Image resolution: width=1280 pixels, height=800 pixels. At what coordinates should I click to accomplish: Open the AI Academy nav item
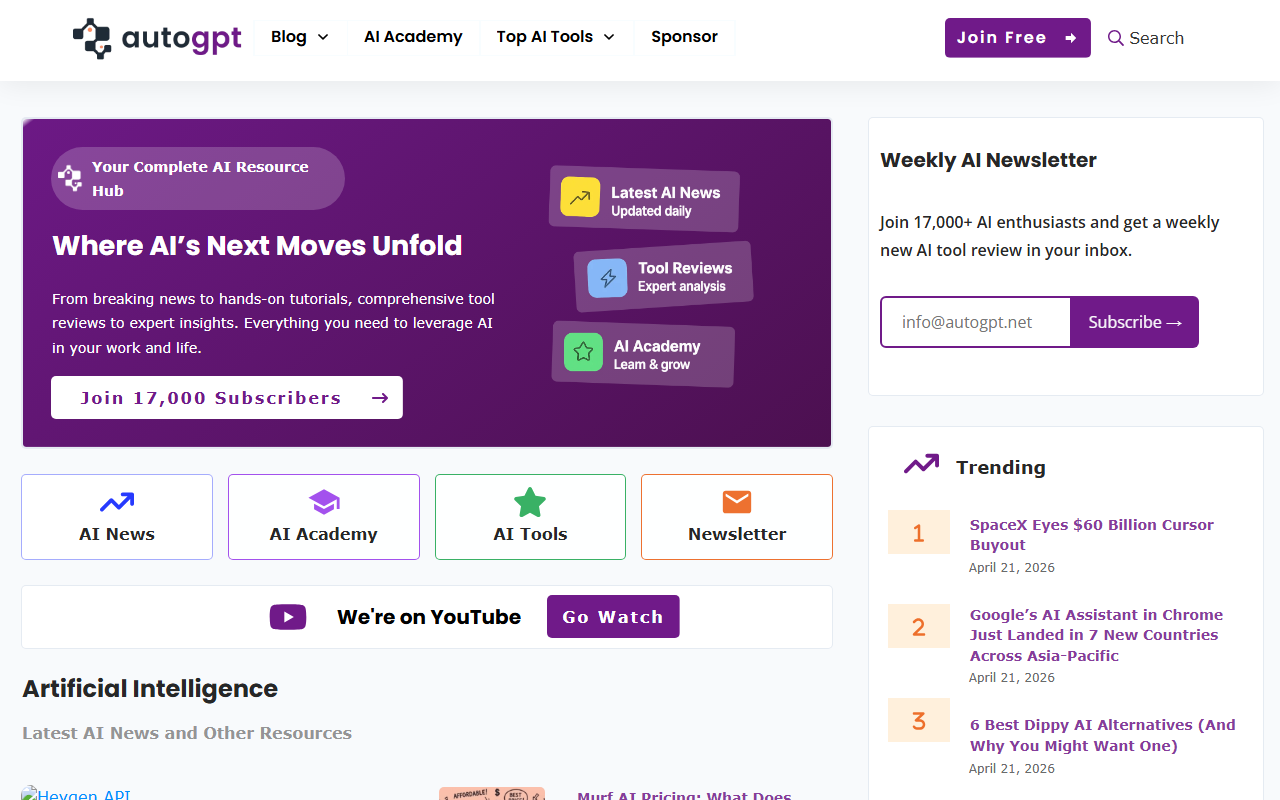click(x=413, y=37)
